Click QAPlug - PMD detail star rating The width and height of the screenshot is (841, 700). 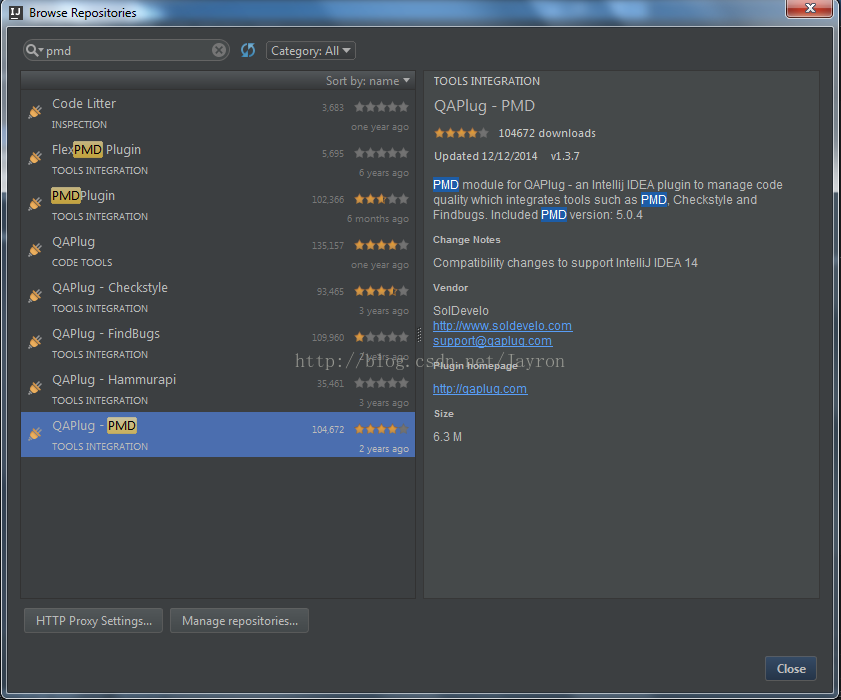tap(461, 132)
